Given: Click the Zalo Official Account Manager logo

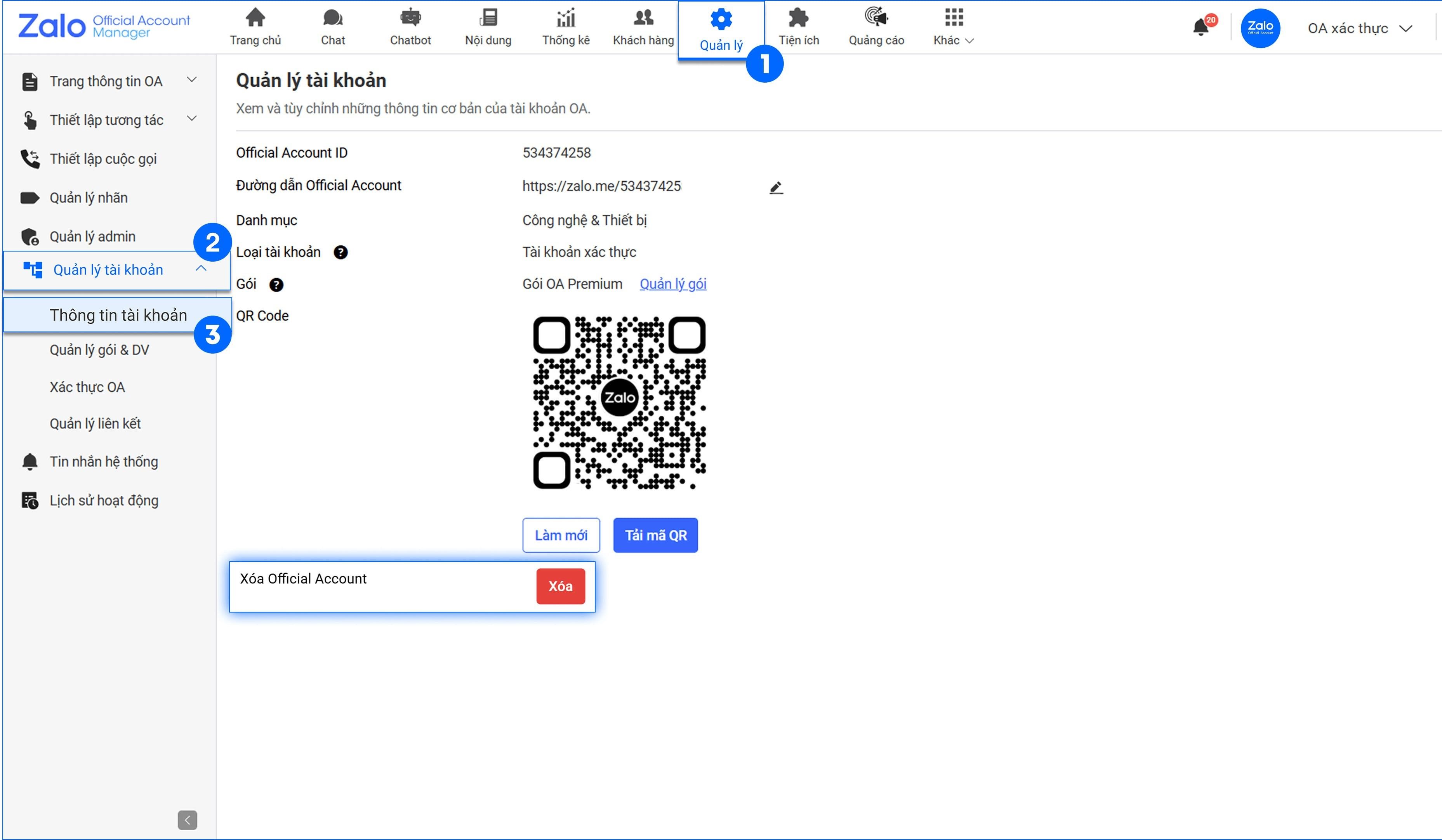Looking at the screenshot, I should [x=104, y=26].
